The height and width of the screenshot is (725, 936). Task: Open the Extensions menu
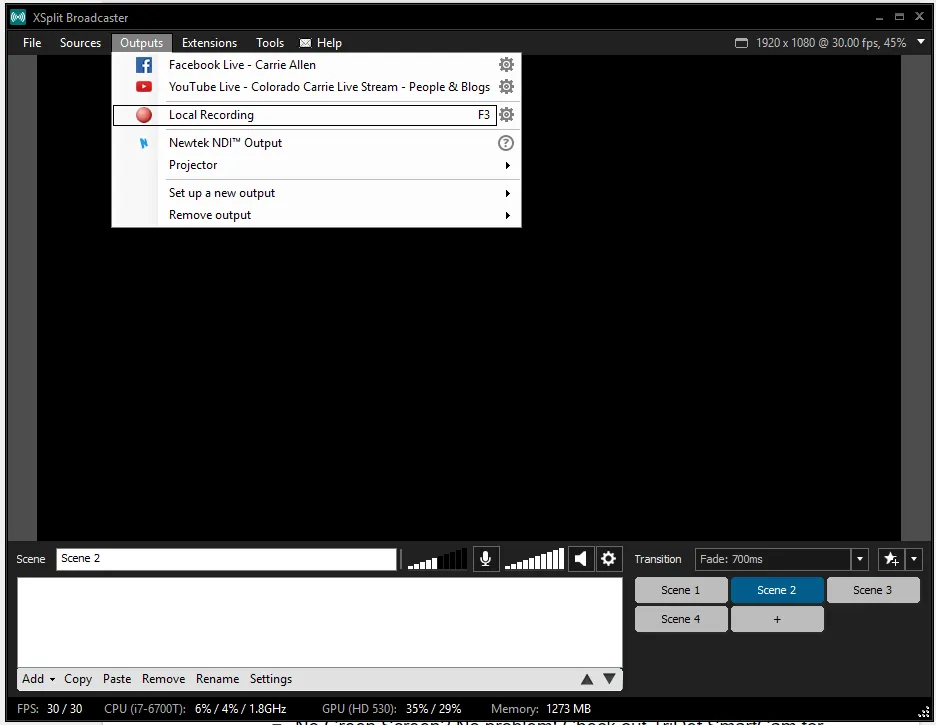(x=210, y=43)
